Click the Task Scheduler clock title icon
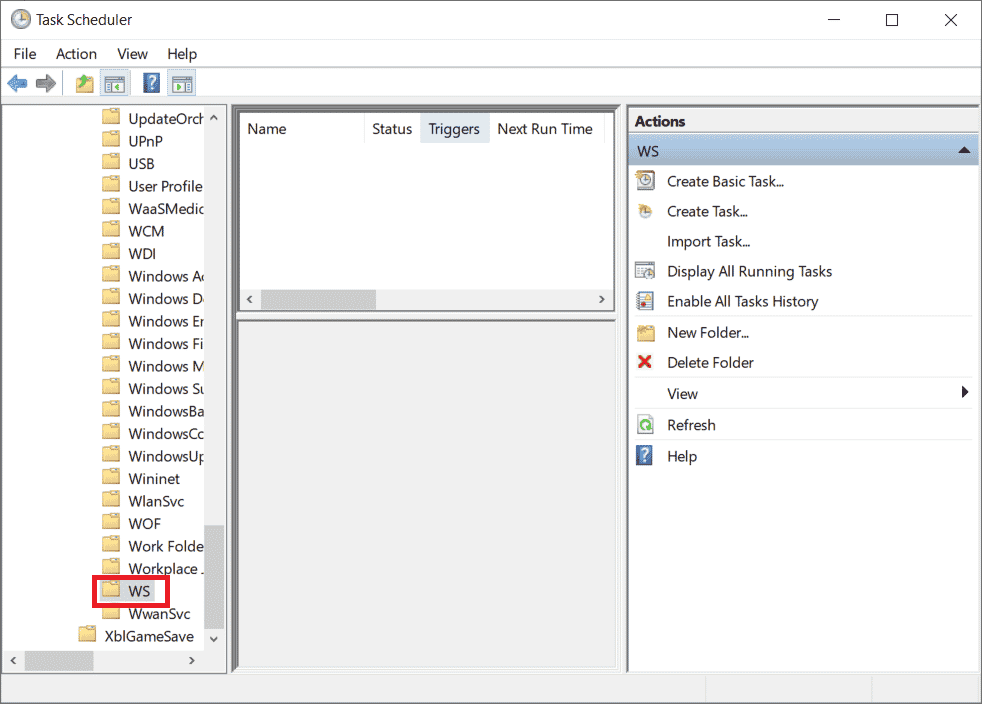Image resolution: width=982 pixels, height=704 pixels. (x=21, y=19)
